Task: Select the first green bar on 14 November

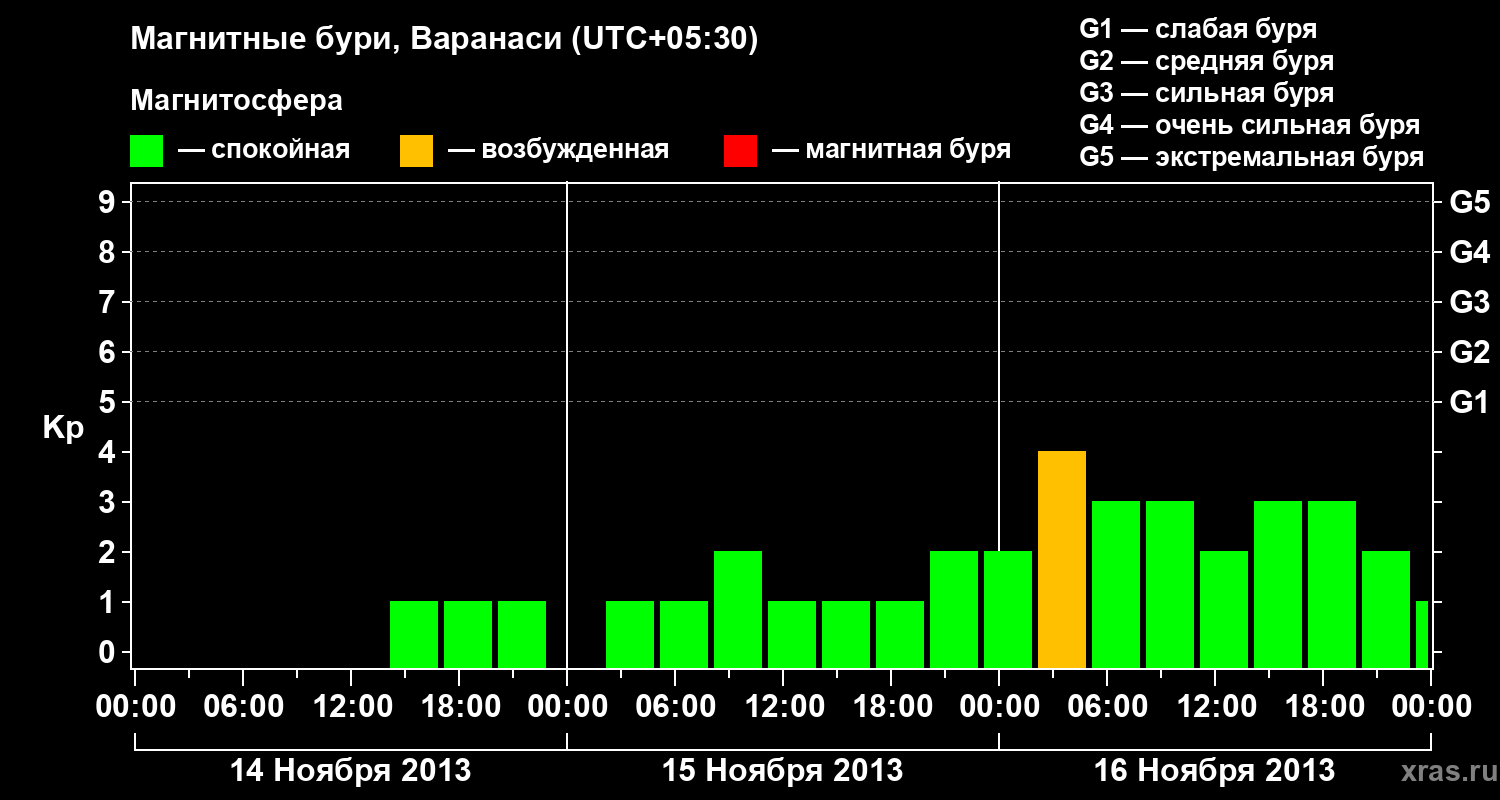Action: (414, 635)
